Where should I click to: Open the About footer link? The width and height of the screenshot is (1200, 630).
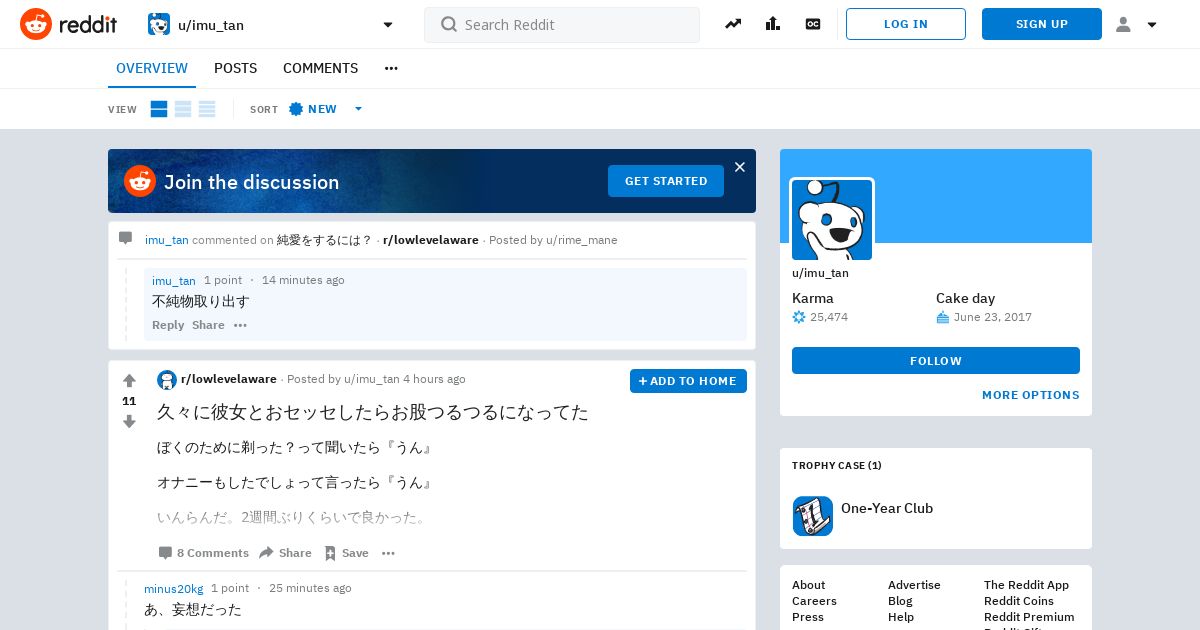(809, 585)
